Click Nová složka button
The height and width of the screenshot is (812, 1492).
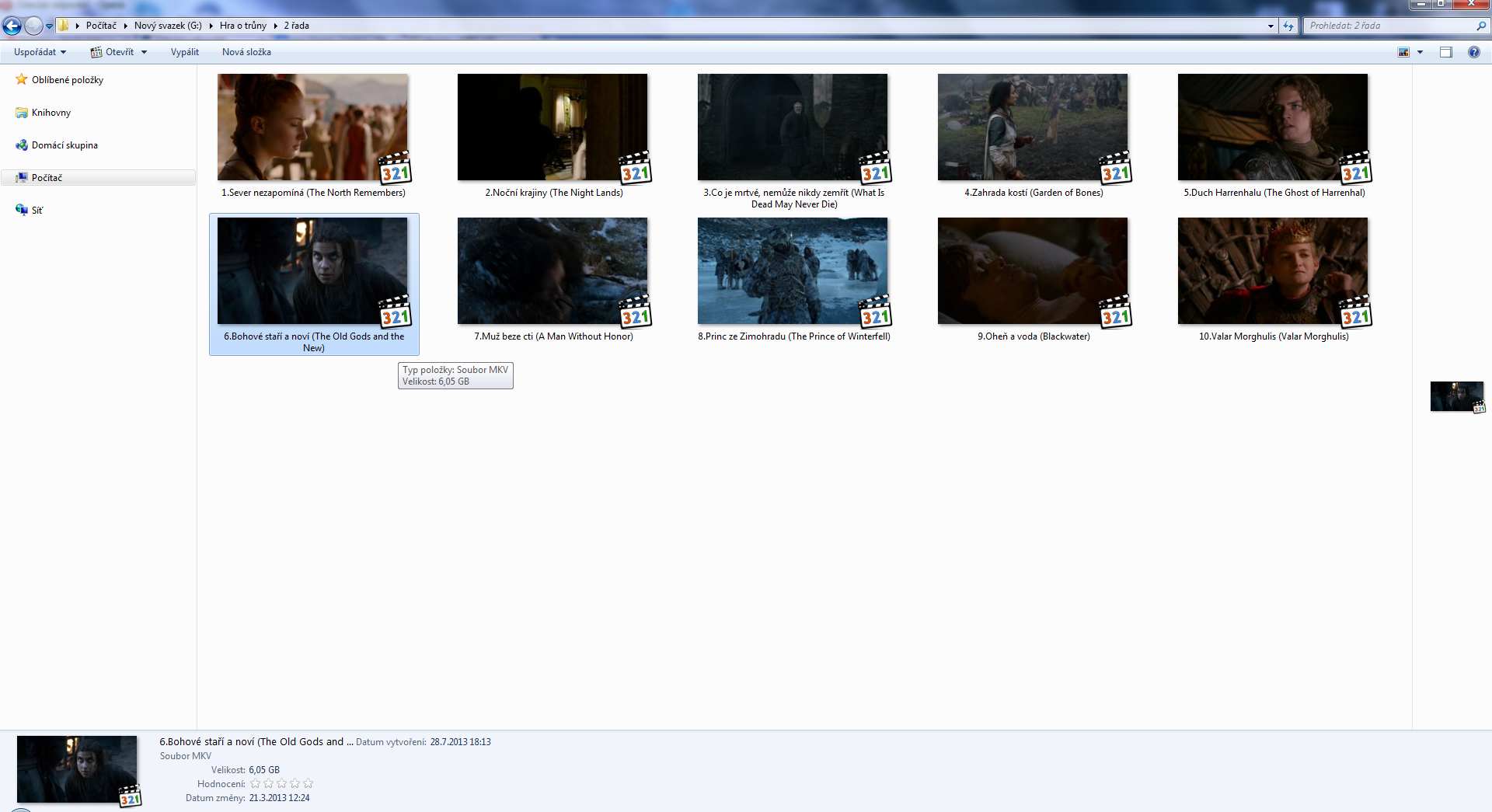pos(246,52)
